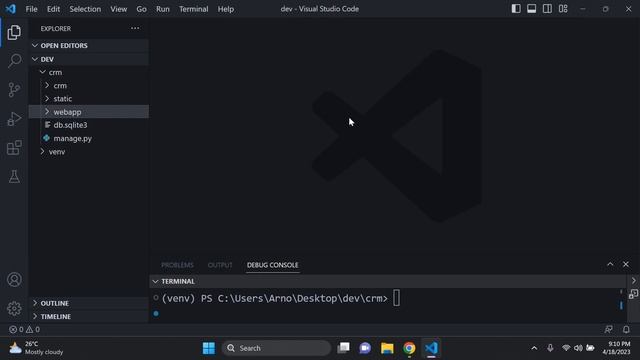This screenshot has height=360, width=640.
Task: Toggle secondary side bar layout icon
Action: (x=547, y=9)
